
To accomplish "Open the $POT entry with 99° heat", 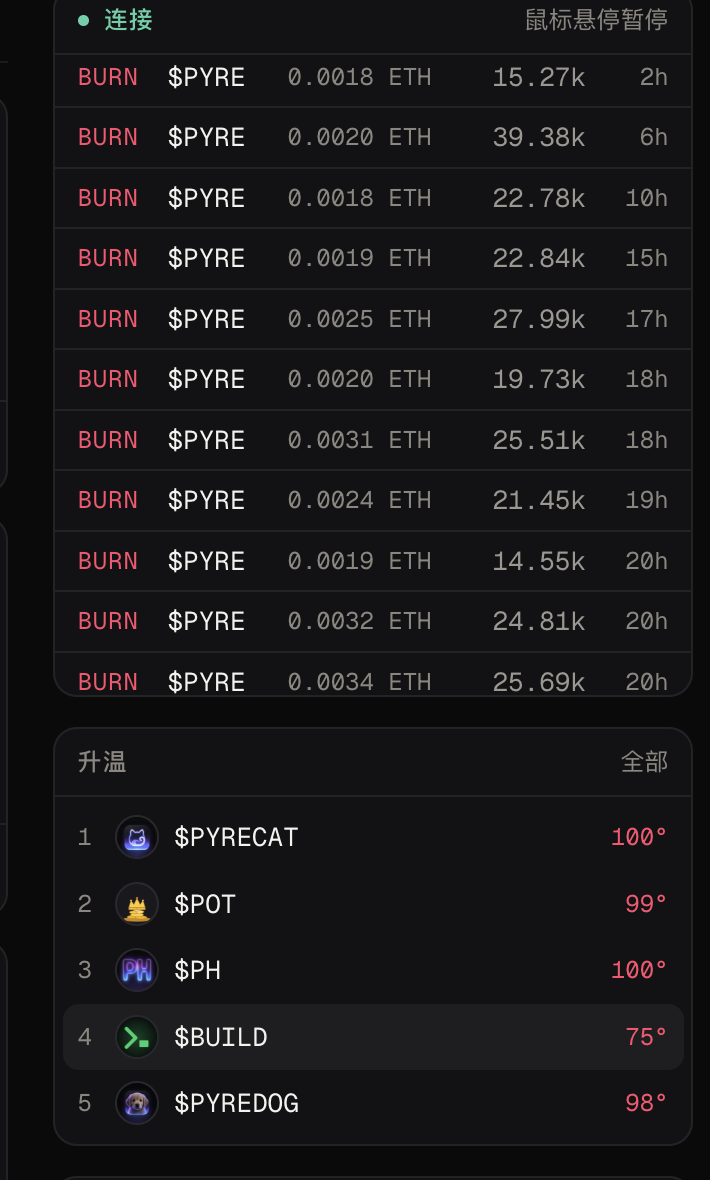I will [x=373, y=904].
